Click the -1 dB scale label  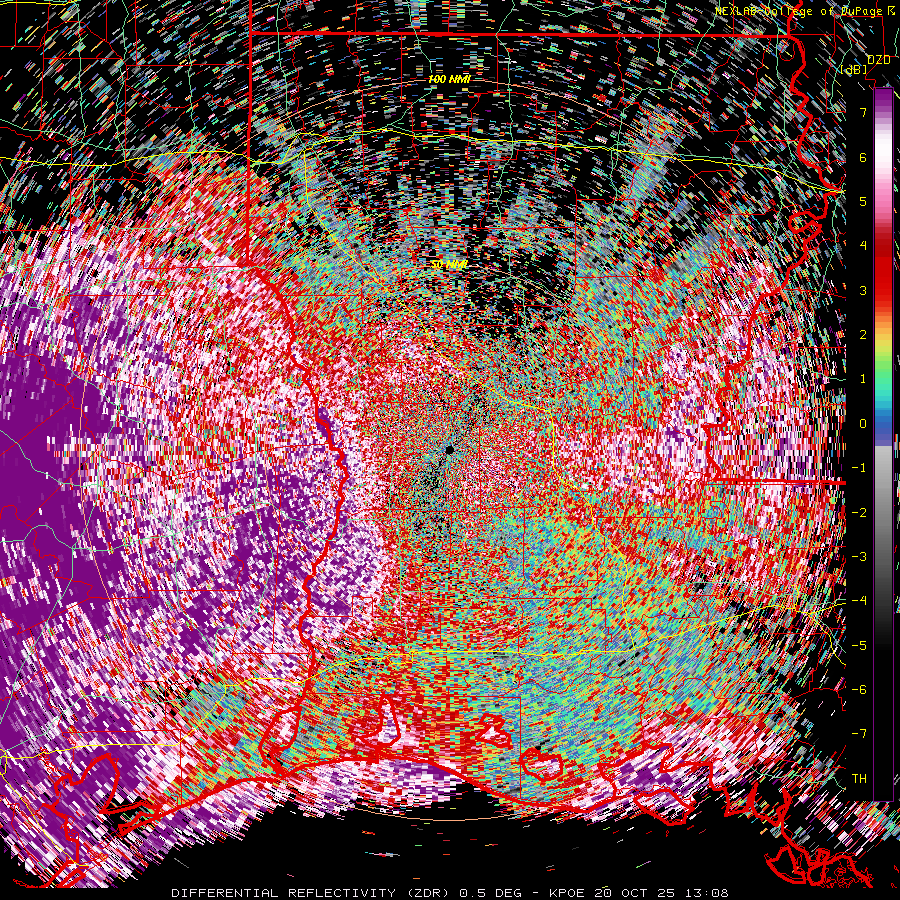[x=859, y=468]
